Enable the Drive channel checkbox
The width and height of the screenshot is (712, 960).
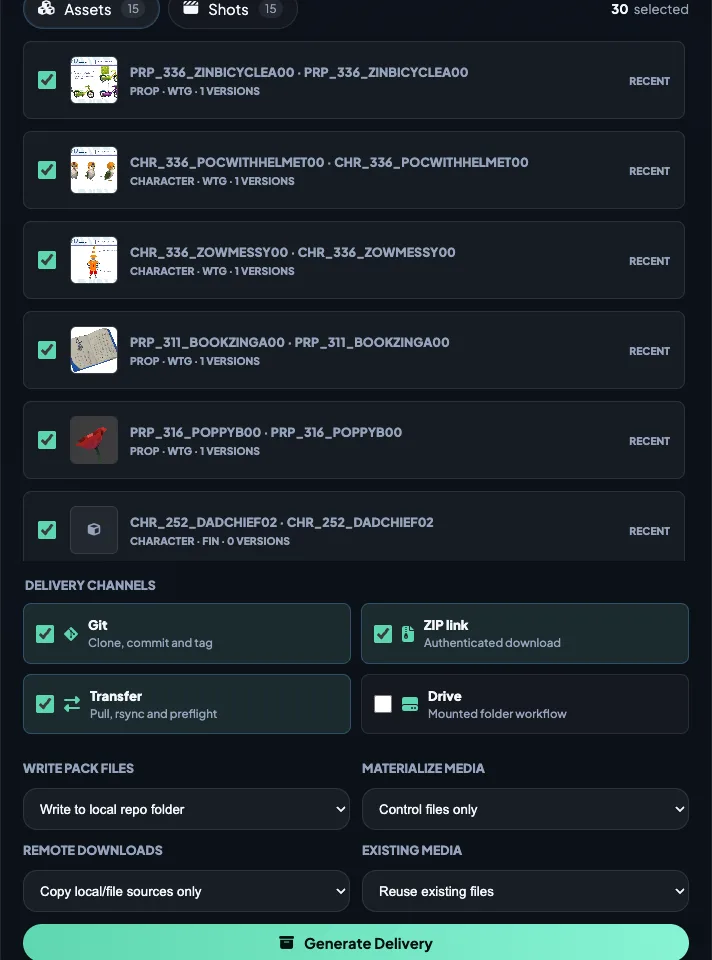click(383, 705)
